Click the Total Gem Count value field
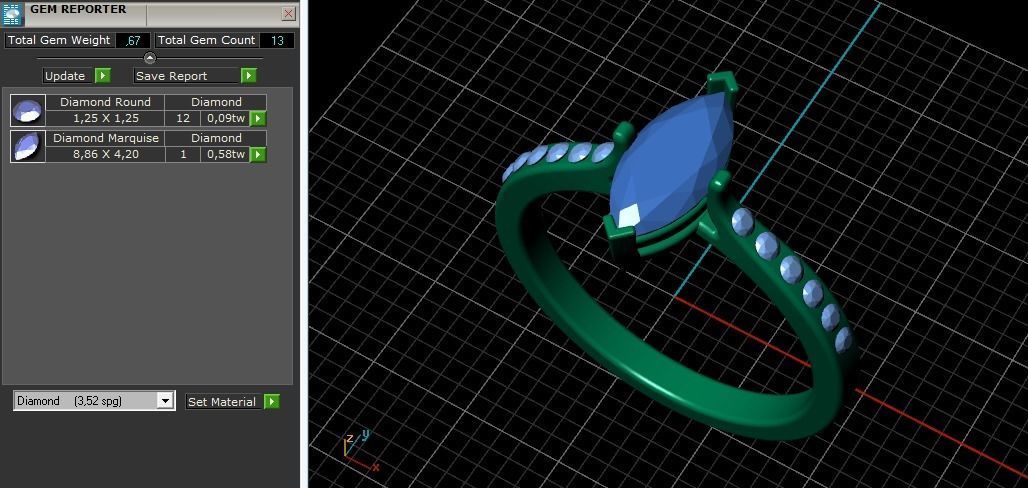This screenshot has height=488, width=1028. pyautogui.click(x=277, y=40)
